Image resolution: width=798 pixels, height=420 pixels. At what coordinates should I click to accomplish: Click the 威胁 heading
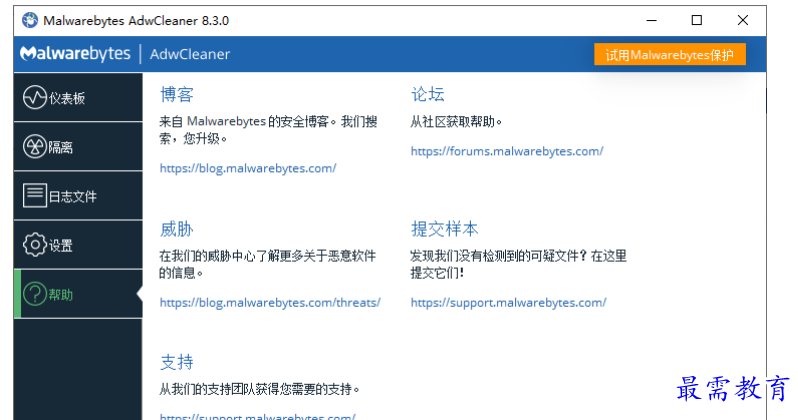[x=177, y=229]
